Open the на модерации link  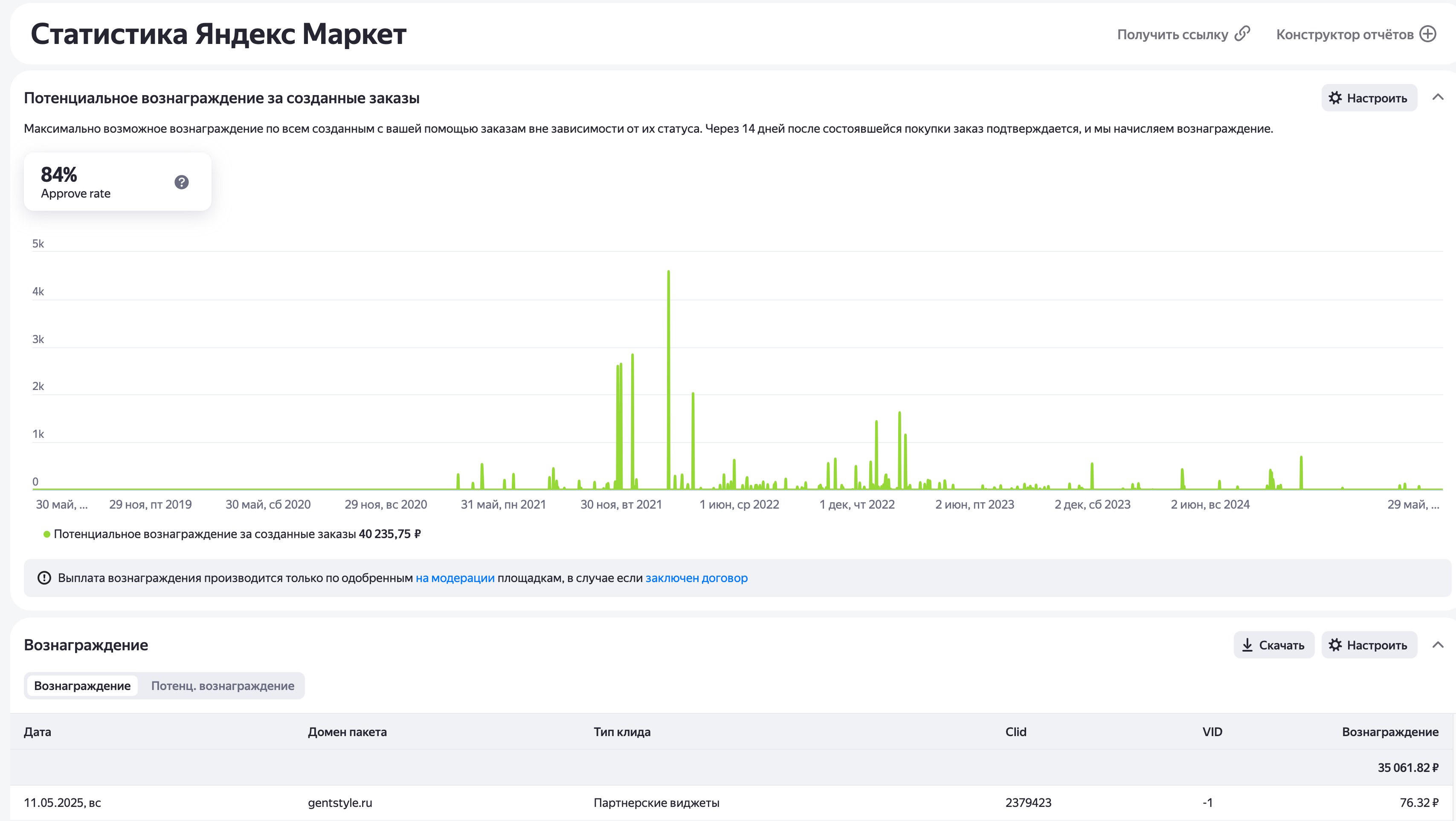coord(455,578)
